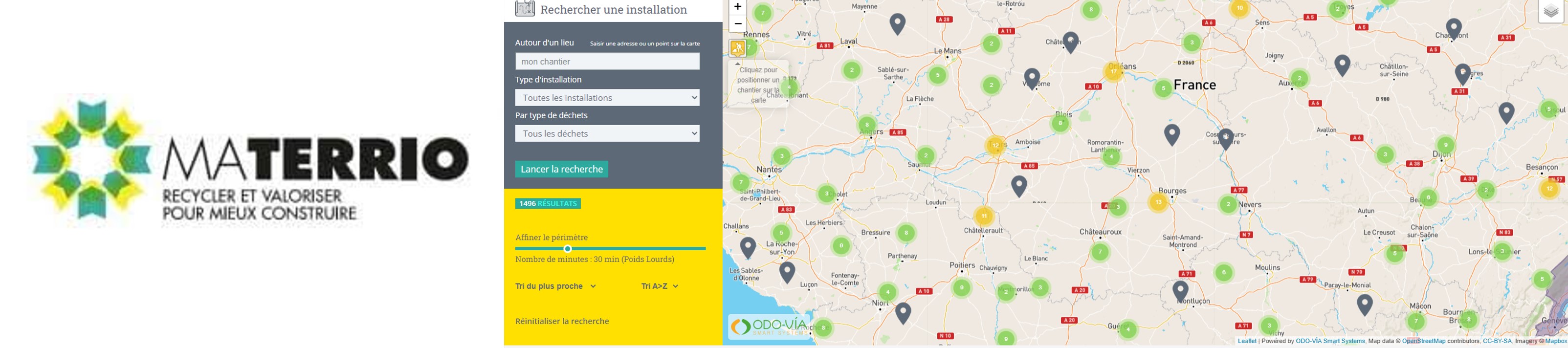Open the CC-BY-SA license link
Image resolution: width=1568 pixels, height=348 pixels.
tap(1498, 341)
